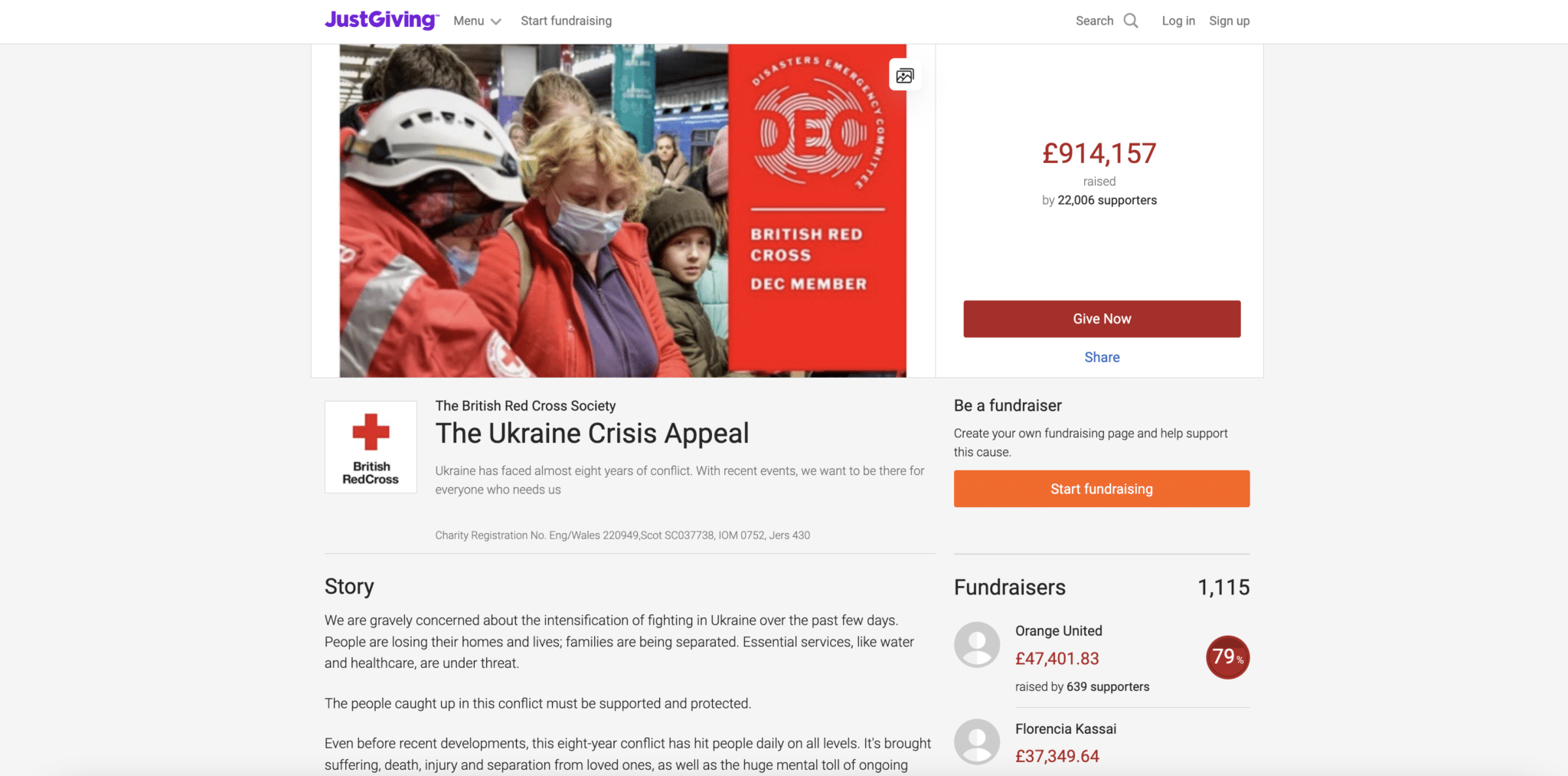The width and height of the screenshot is (1568, 776).
Task: Open Orange United fundraiser page
Action: tap(1059, 630)
